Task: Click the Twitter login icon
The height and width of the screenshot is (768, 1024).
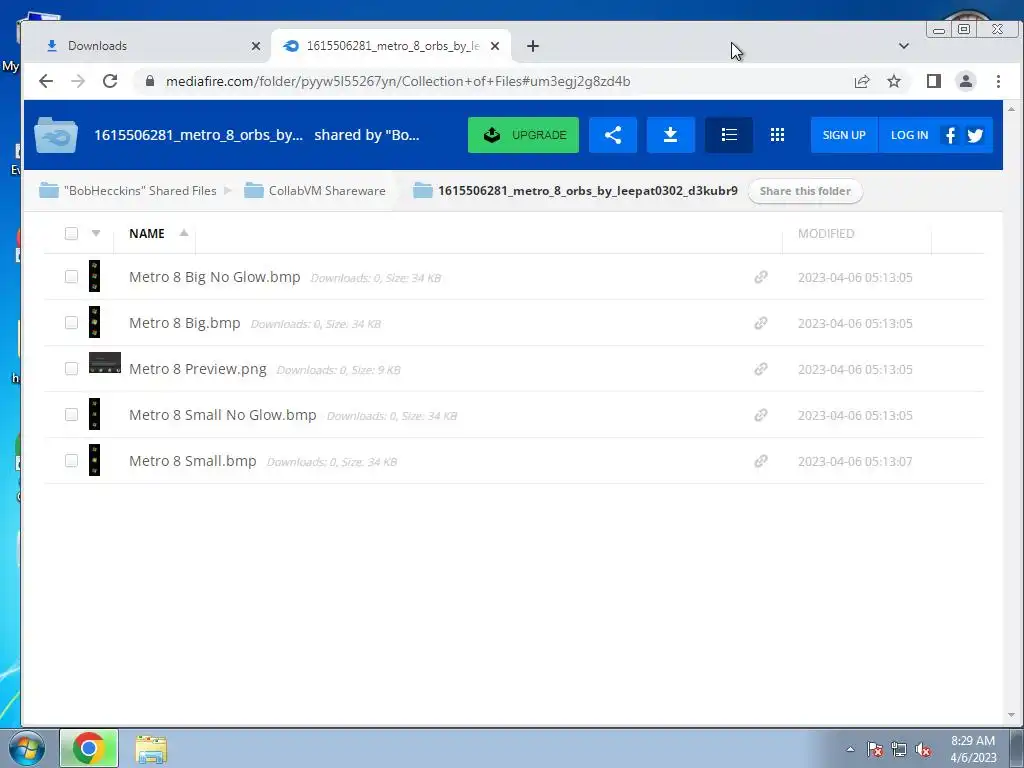Action: pyautogui.click(x=976, y=135)
